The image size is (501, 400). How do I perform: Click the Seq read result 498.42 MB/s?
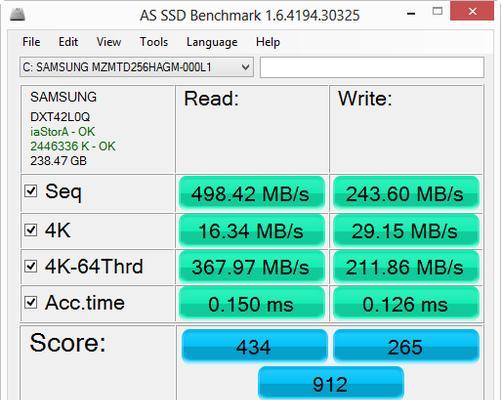(x=252, y=193)
